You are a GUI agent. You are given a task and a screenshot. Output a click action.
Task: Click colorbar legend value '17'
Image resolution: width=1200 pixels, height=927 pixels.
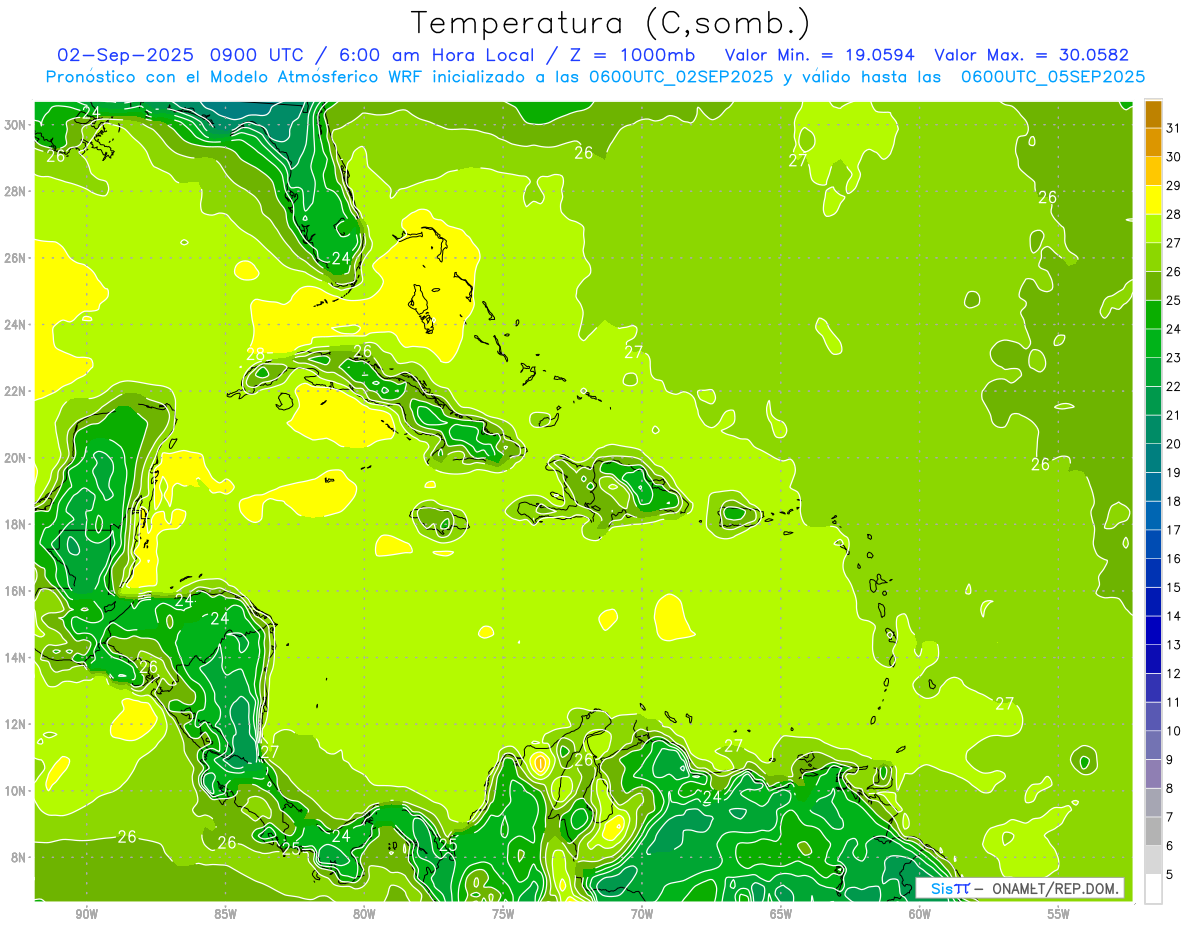(1174, 530)
